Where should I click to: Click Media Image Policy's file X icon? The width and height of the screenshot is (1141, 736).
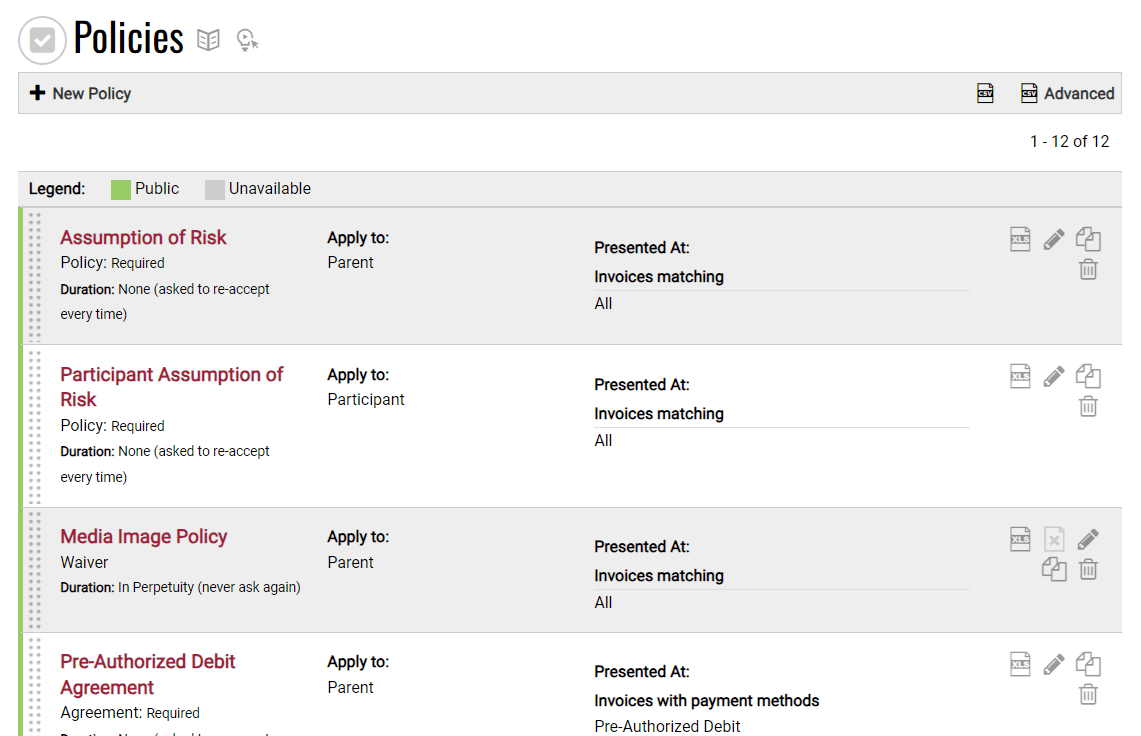(x=1054, y=539)
